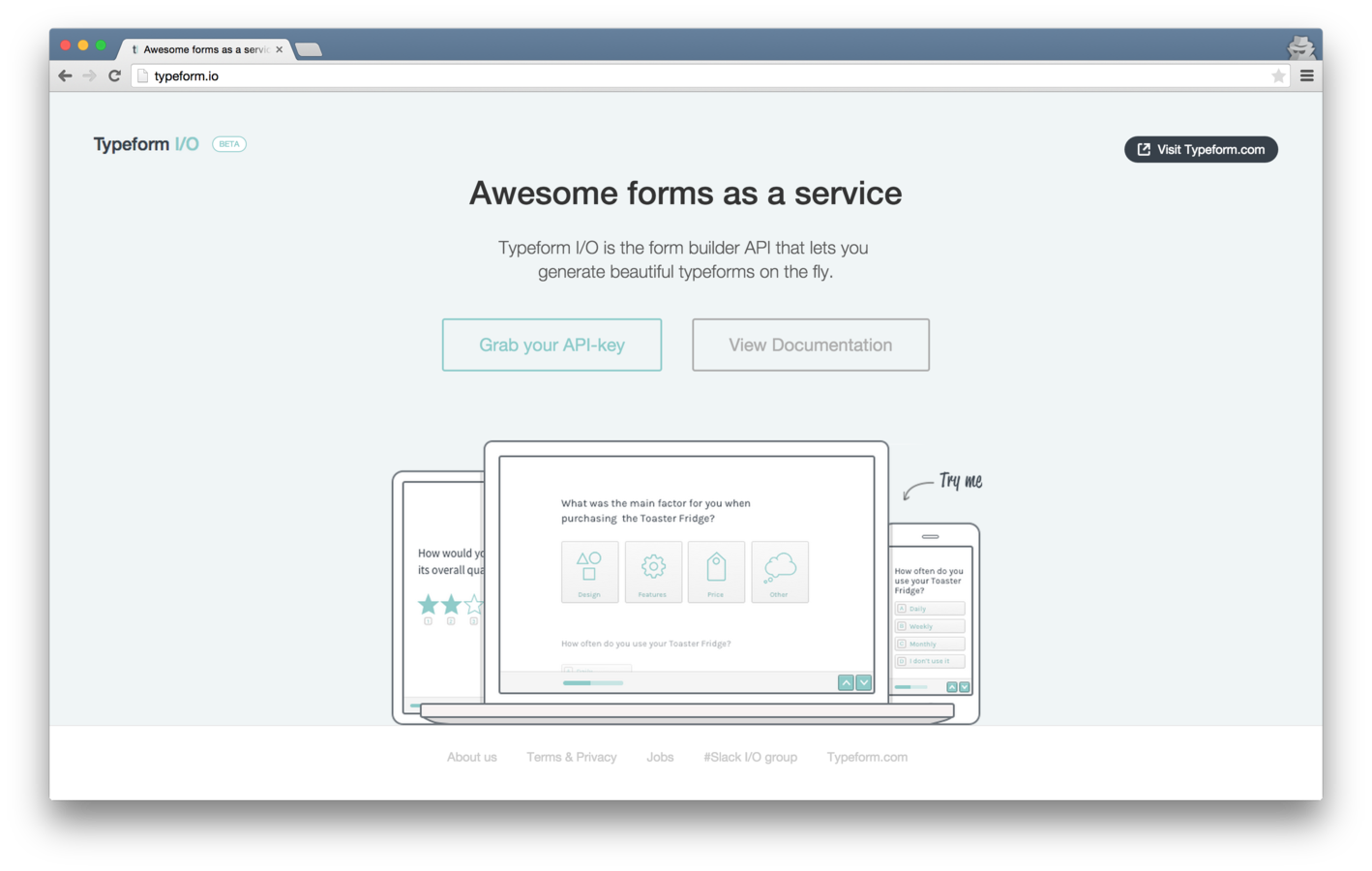Click the 'What was the main factor' question

click(656, 511)
